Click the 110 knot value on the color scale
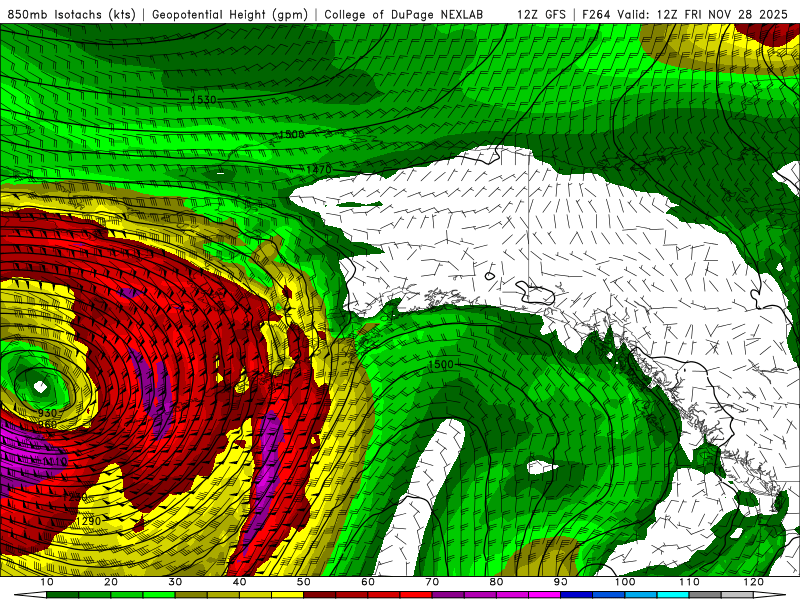 689,582
